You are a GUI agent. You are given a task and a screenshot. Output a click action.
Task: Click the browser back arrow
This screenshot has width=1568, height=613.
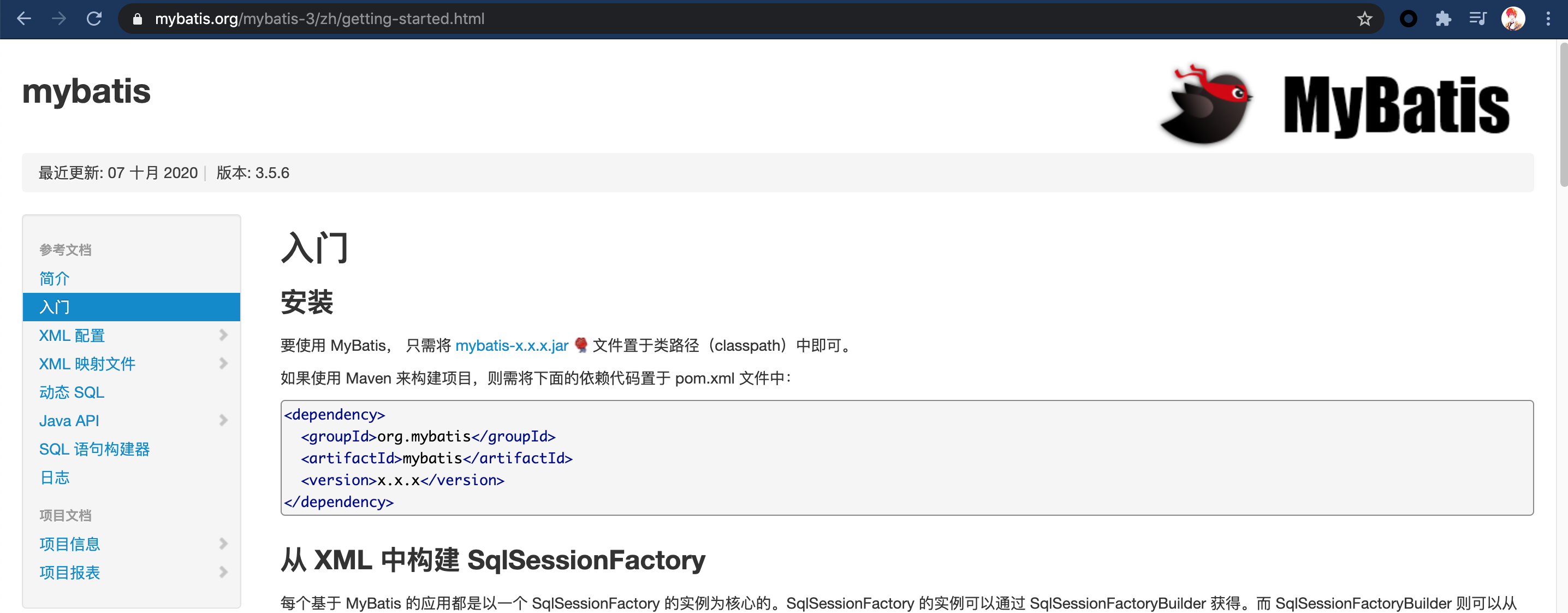coord(23,19)
